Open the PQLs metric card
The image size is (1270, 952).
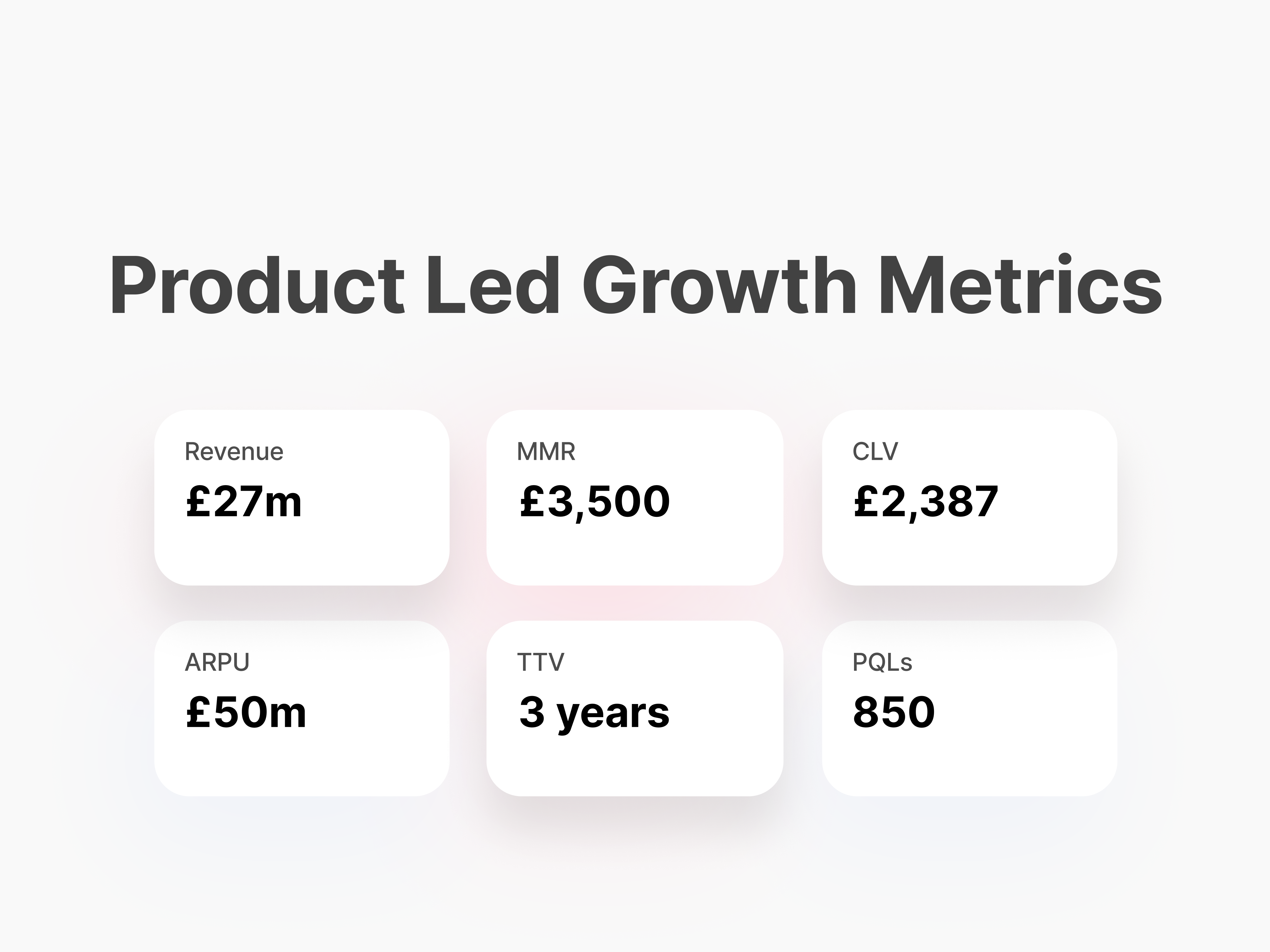[x=970, y=708]
